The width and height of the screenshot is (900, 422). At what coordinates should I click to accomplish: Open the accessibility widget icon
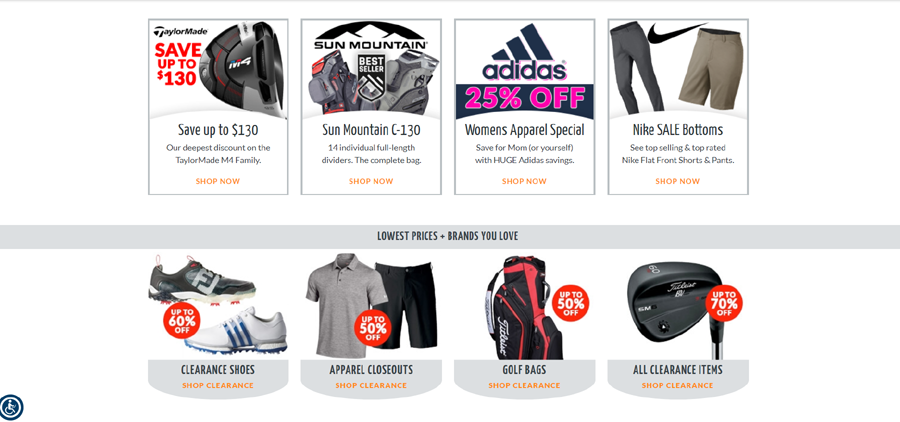point(11,407)
